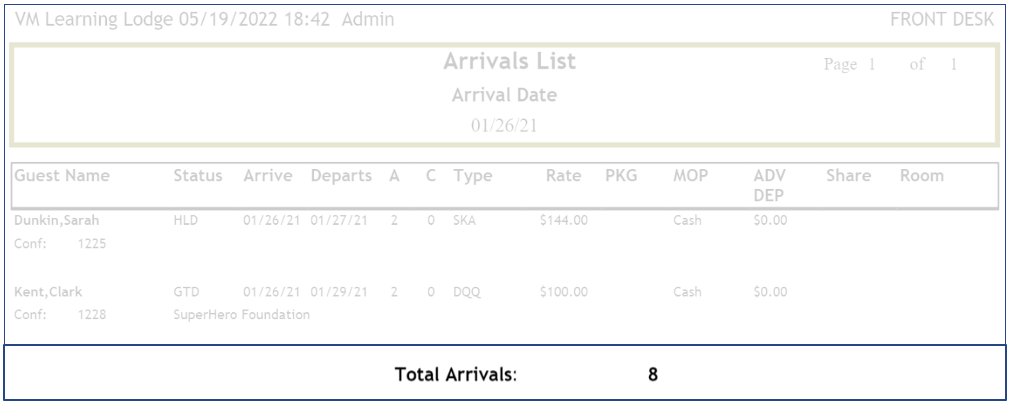
Task: Click the Arrive column header
Action: [268, 176]
